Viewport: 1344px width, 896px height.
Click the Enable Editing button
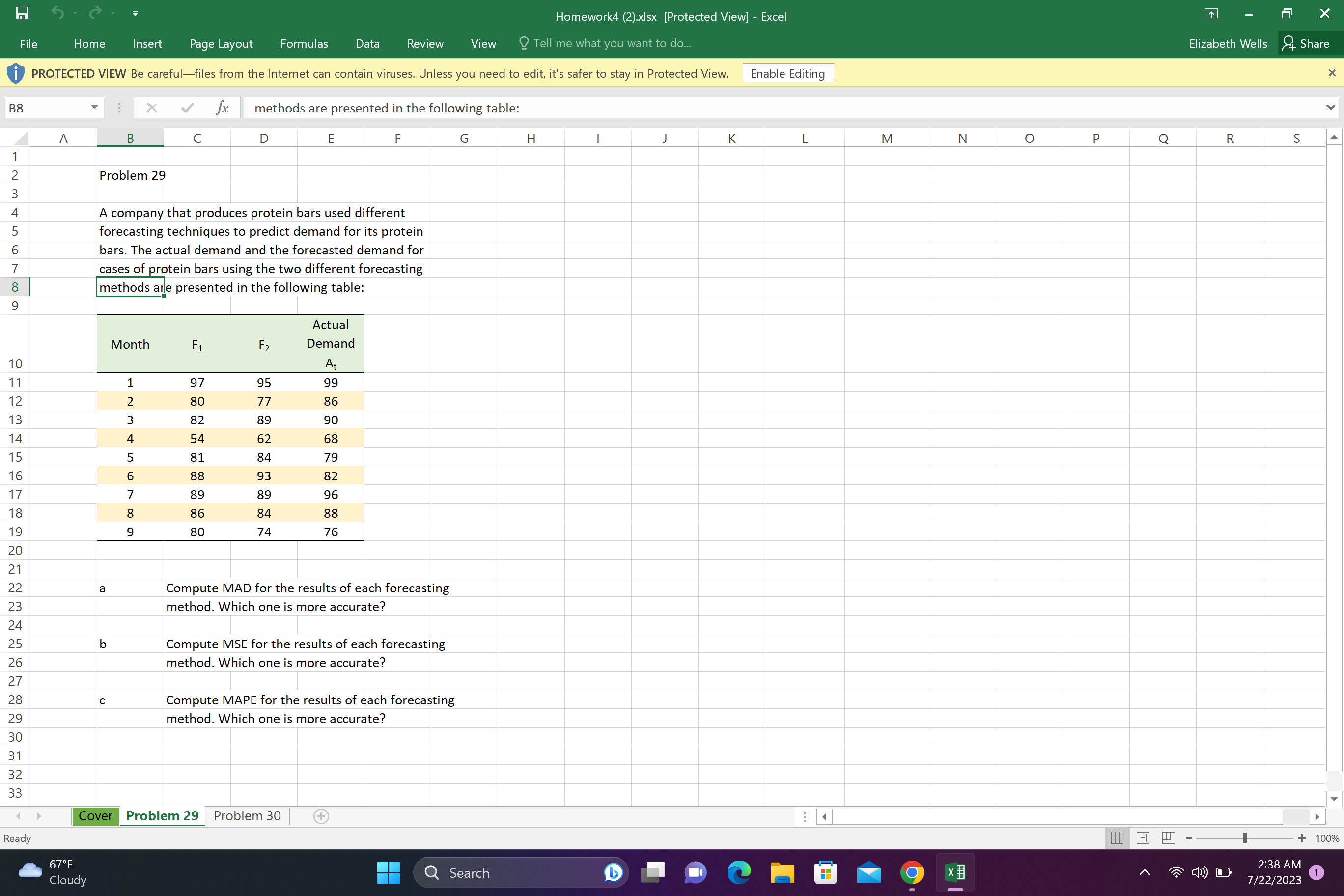[x=787, y=73]
